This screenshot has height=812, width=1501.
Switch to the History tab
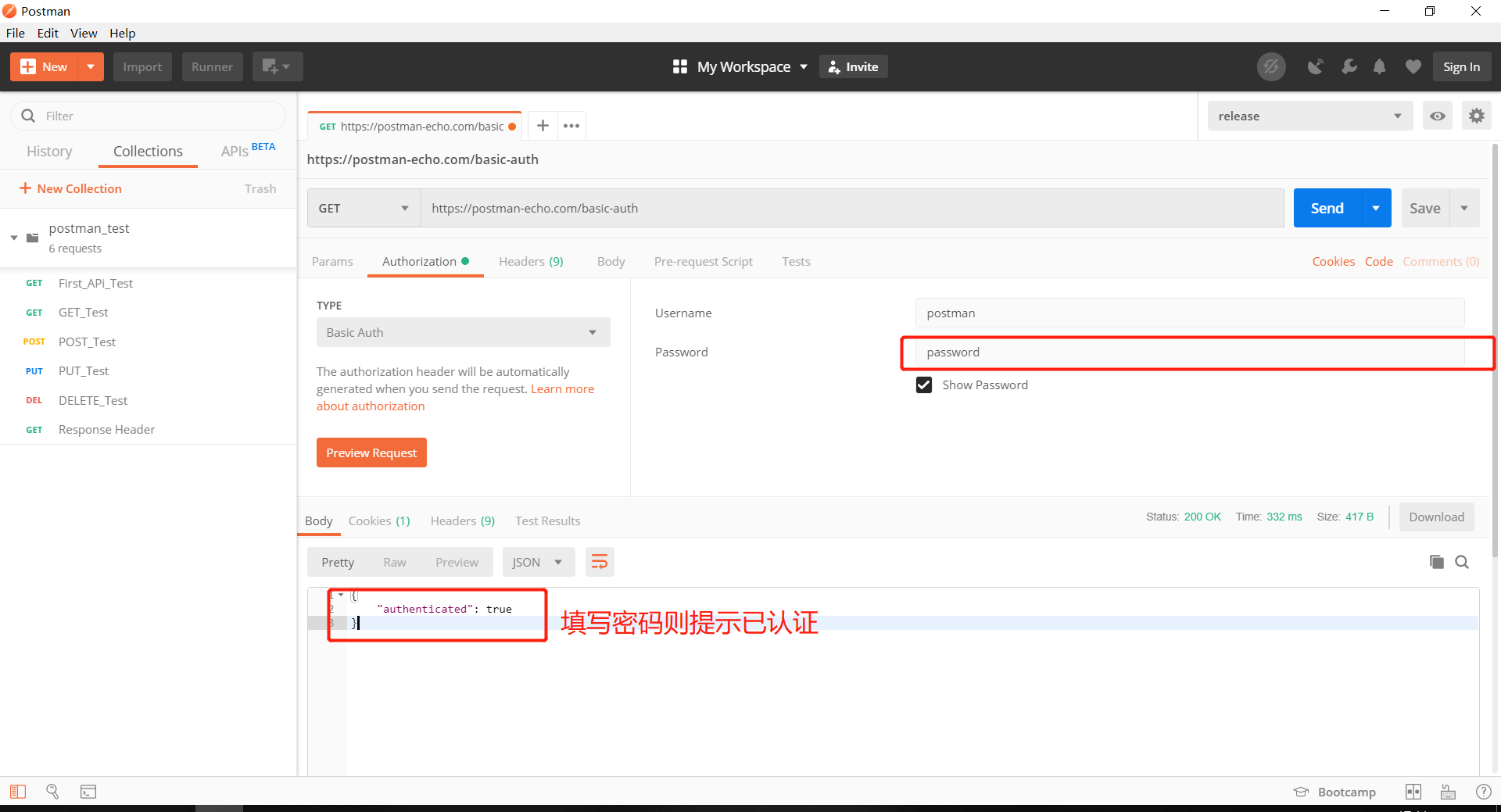click(x=49, y=152)
